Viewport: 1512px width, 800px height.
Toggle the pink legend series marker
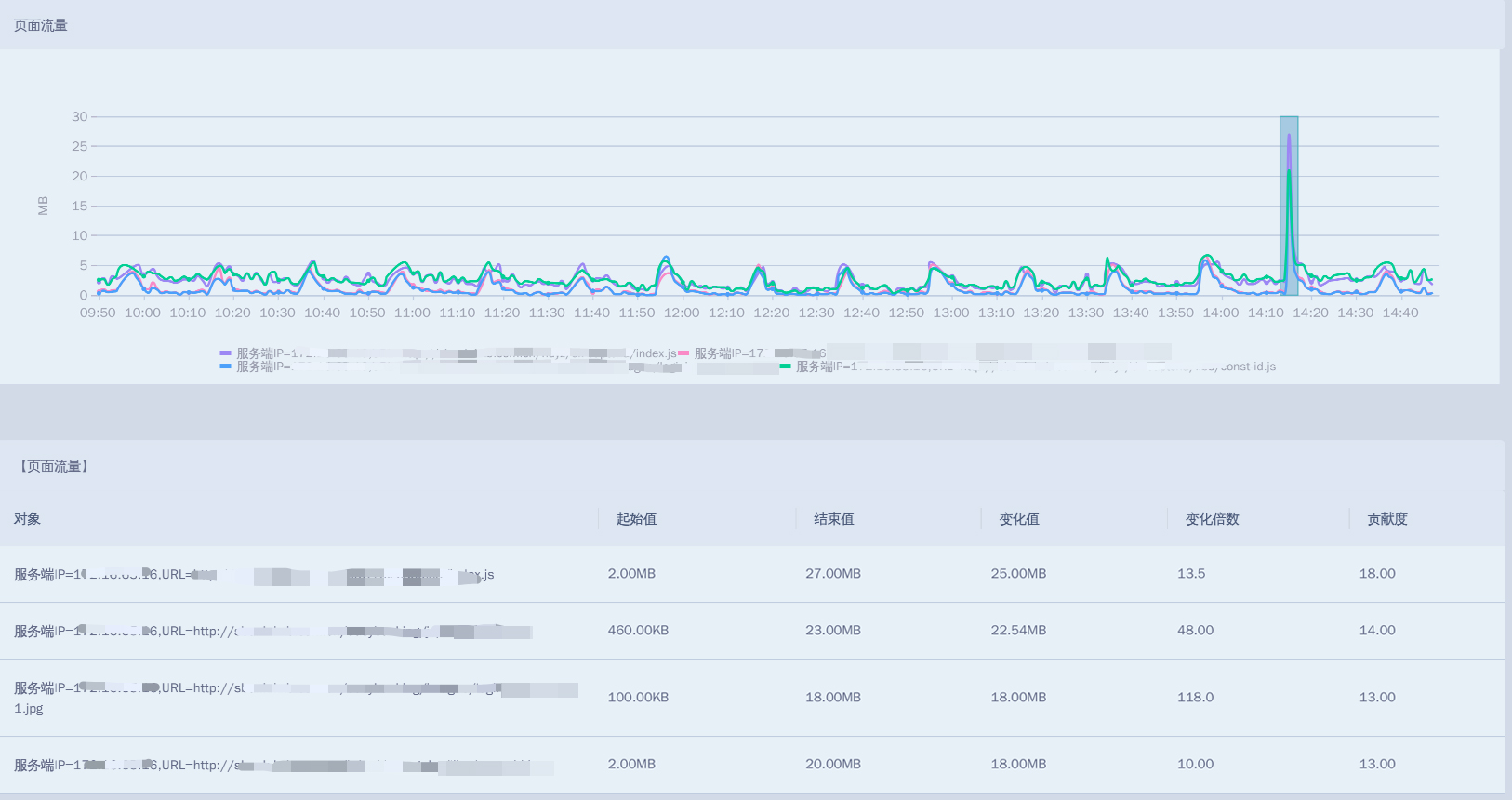(683, 353)
